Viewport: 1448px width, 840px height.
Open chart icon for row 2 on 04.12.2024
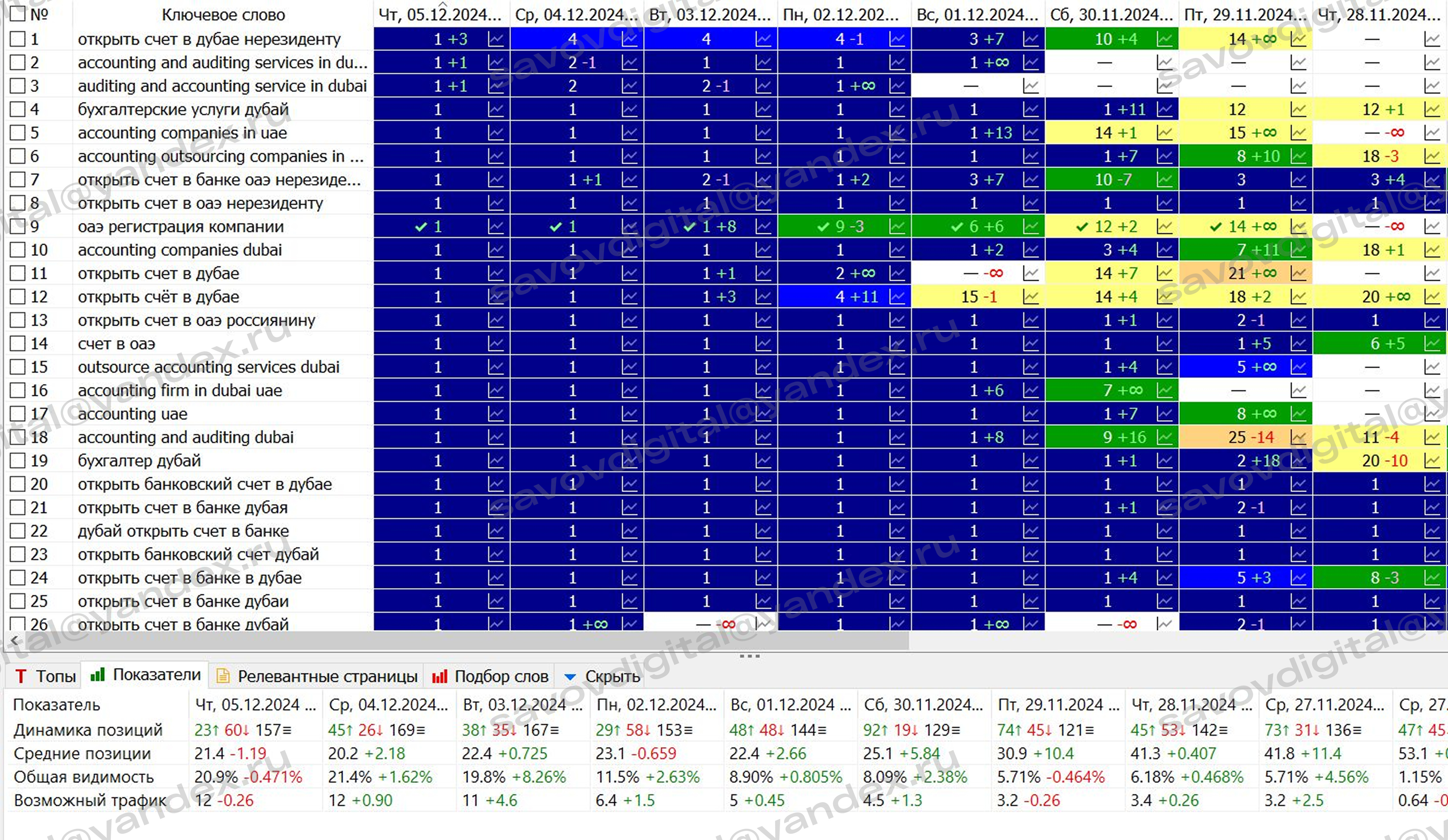(630, 63)
